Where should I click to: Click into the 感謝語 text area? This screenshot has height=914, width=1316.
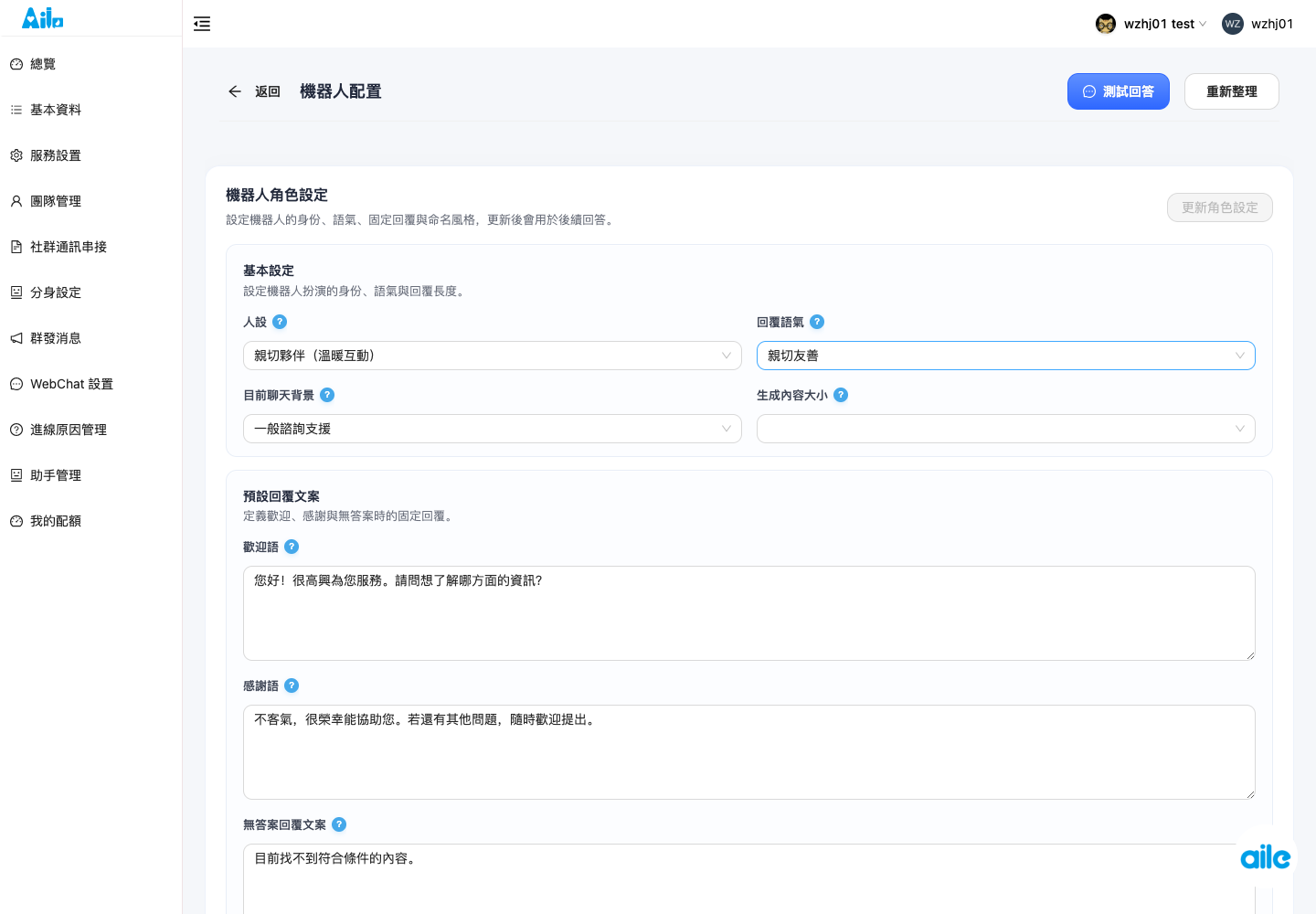[749, 752]
